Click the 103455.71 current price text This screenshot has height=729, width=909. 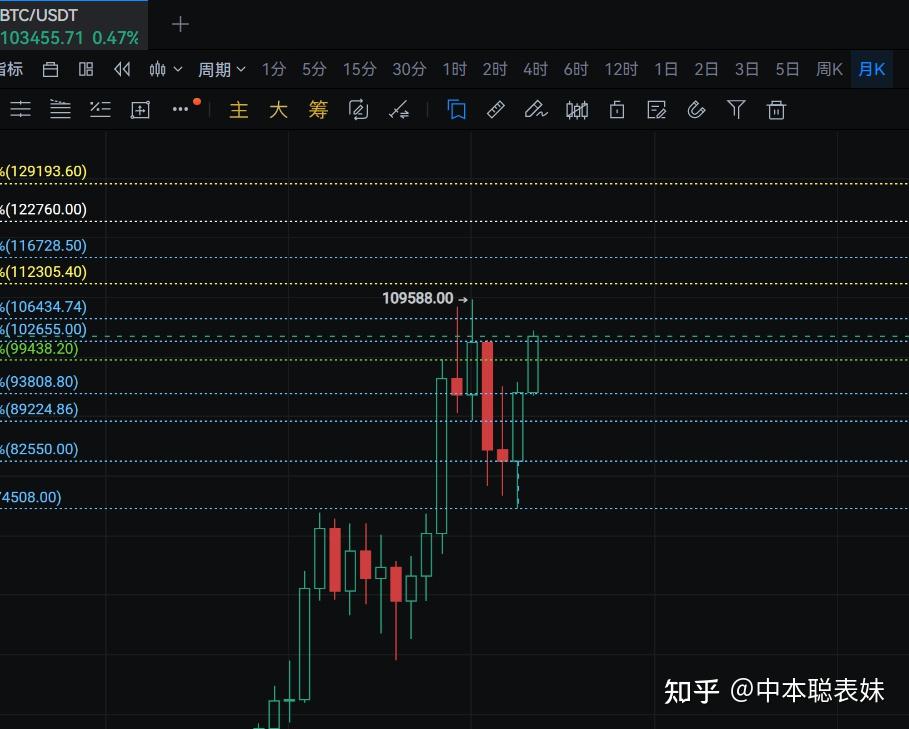[42, 38]
